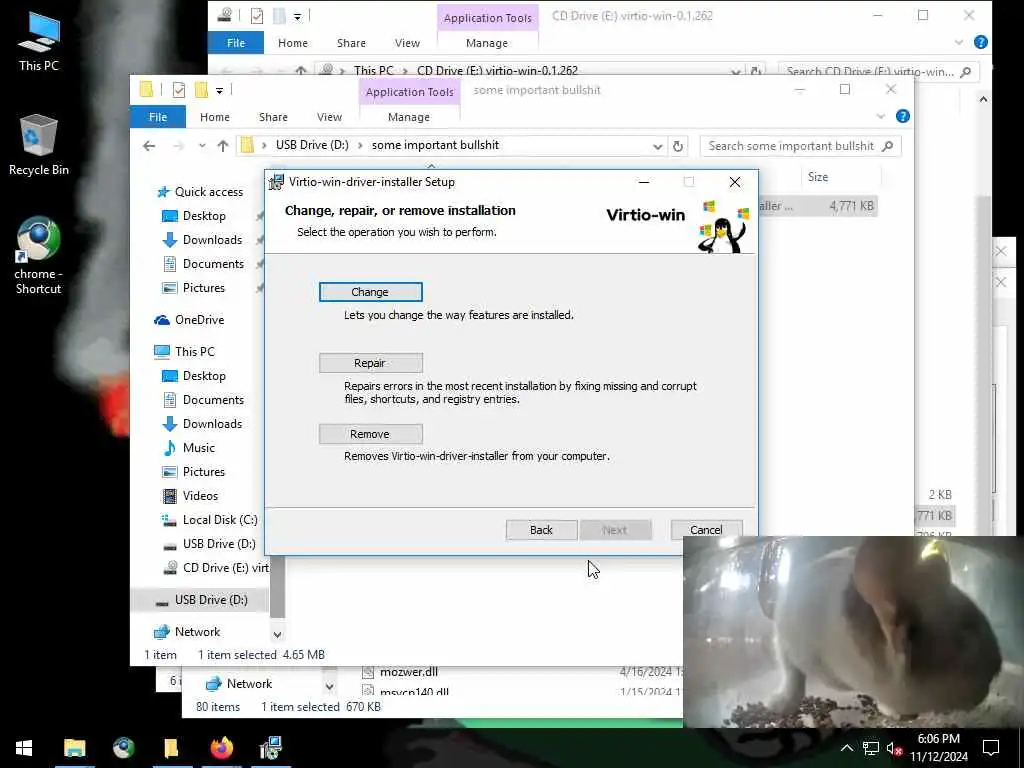1024x768 pixels.
Task: Open Manage tab in CD Drive window
Action: click(487, 42)
